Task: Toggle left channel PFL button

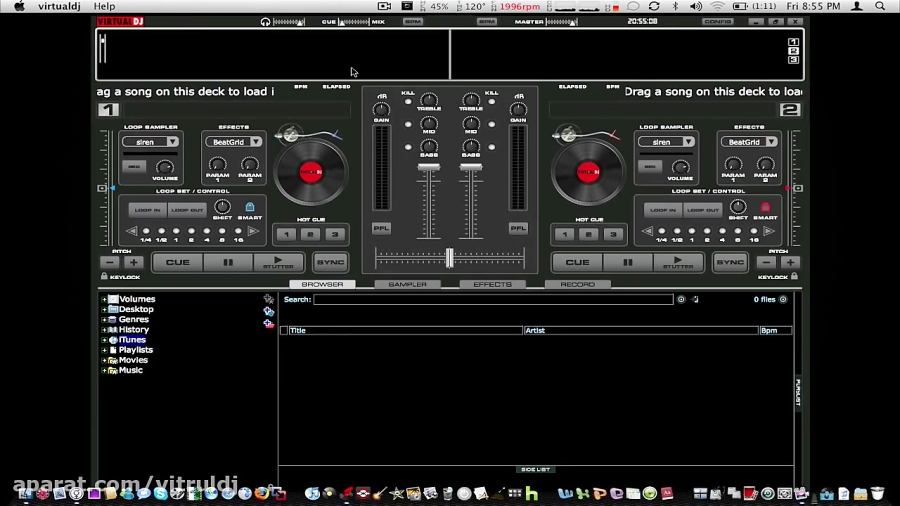Action: 381,228
